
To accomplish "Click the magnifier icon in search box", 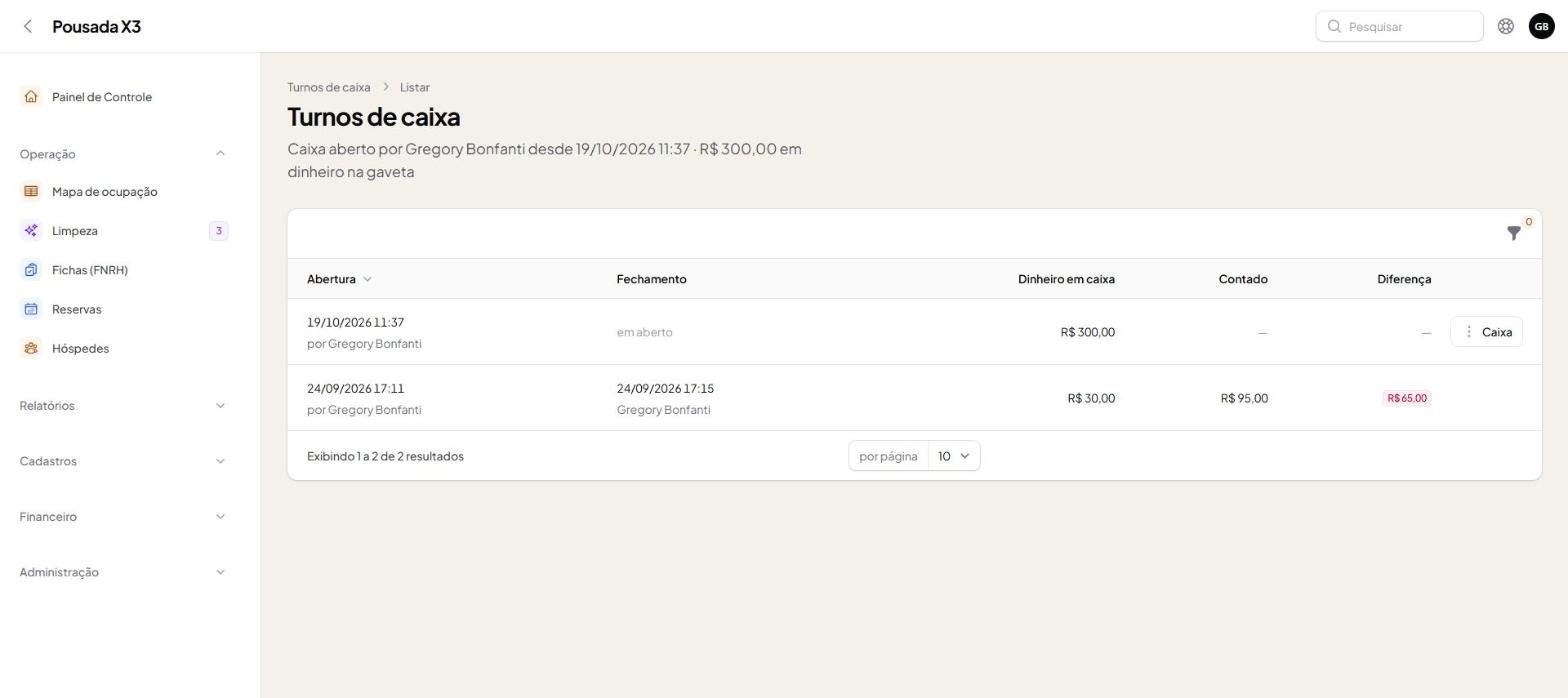I will [1334, 26].
